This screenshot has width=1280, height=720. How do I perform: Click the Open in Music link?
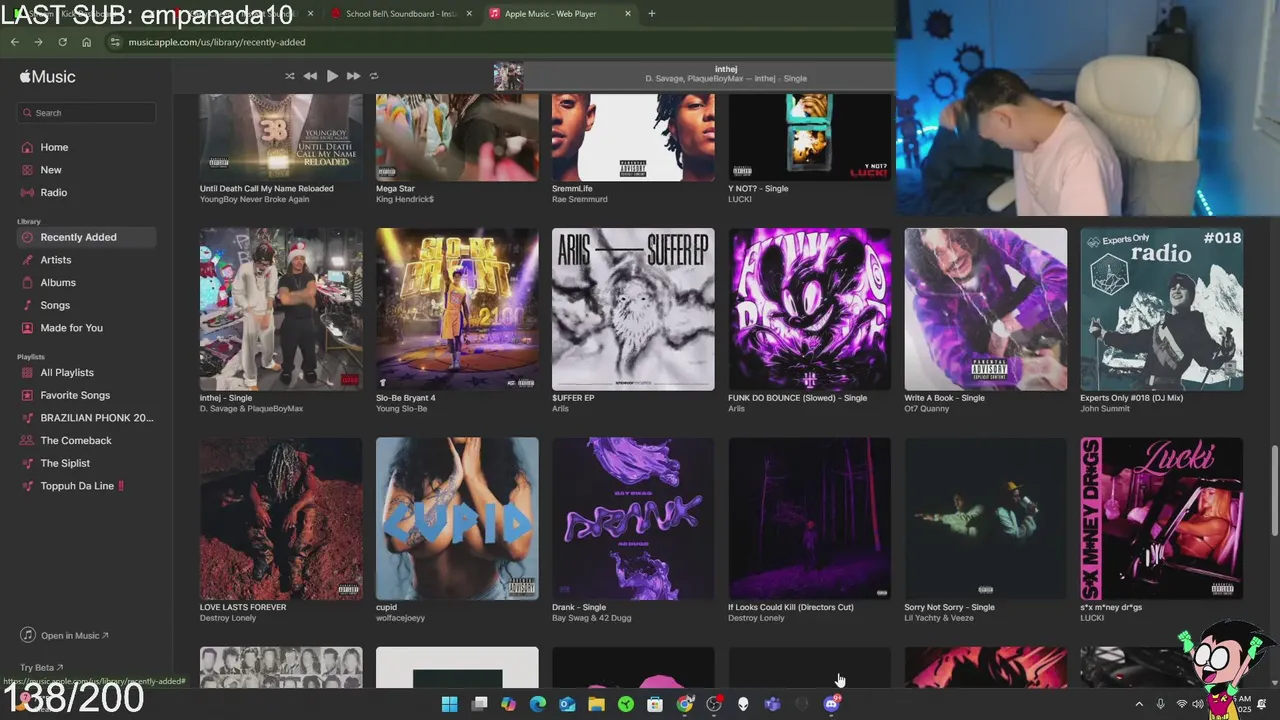point(65,636)
